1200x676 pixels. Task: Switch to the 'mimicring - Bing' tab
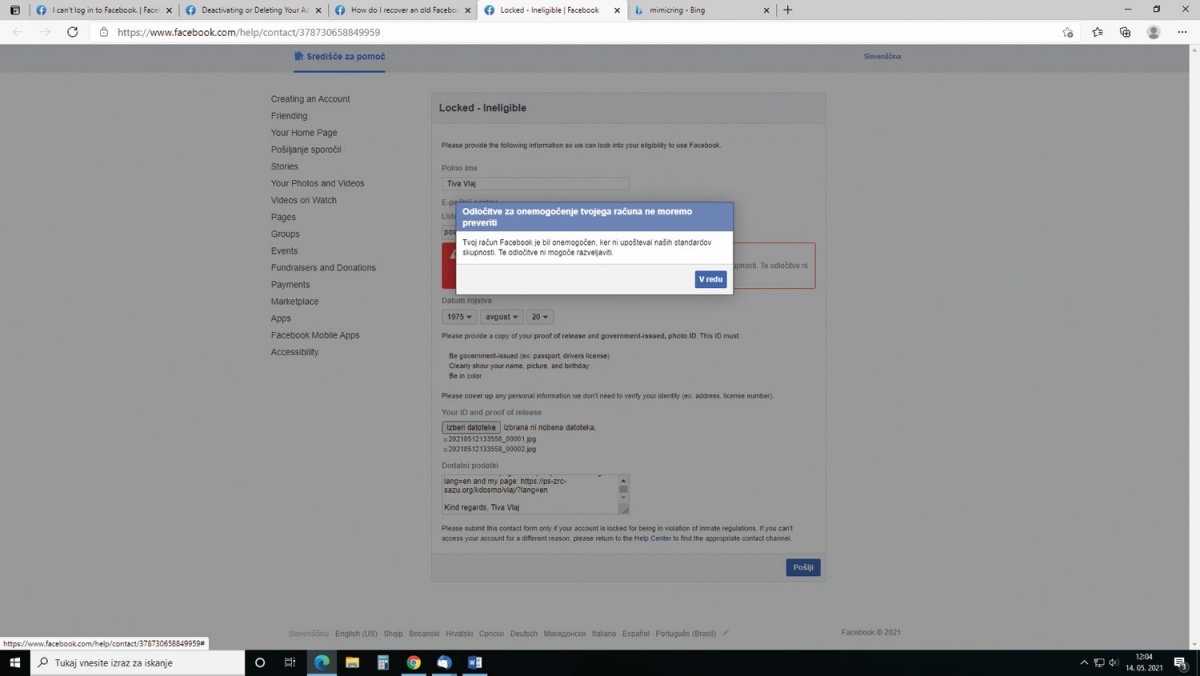point(700,10)
